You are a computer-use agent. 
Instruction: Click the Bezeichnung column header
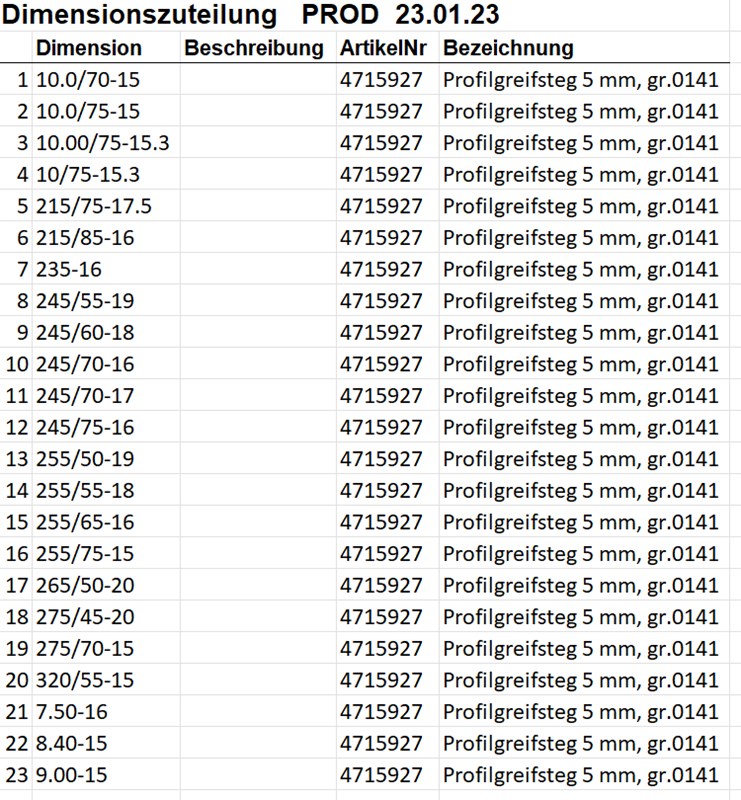508,48
